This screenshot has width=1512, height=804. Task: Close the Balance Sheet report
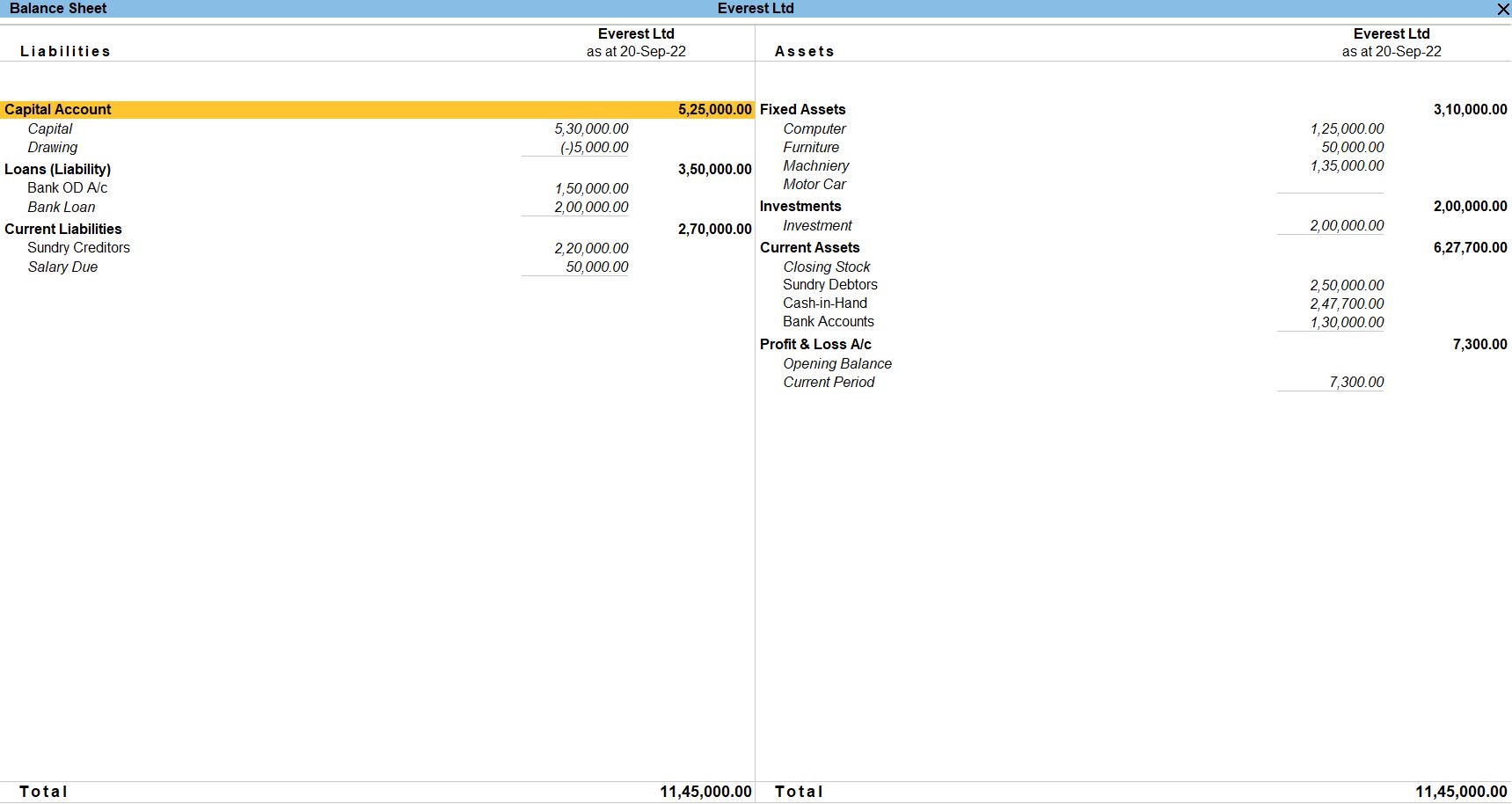point(1502,9)
